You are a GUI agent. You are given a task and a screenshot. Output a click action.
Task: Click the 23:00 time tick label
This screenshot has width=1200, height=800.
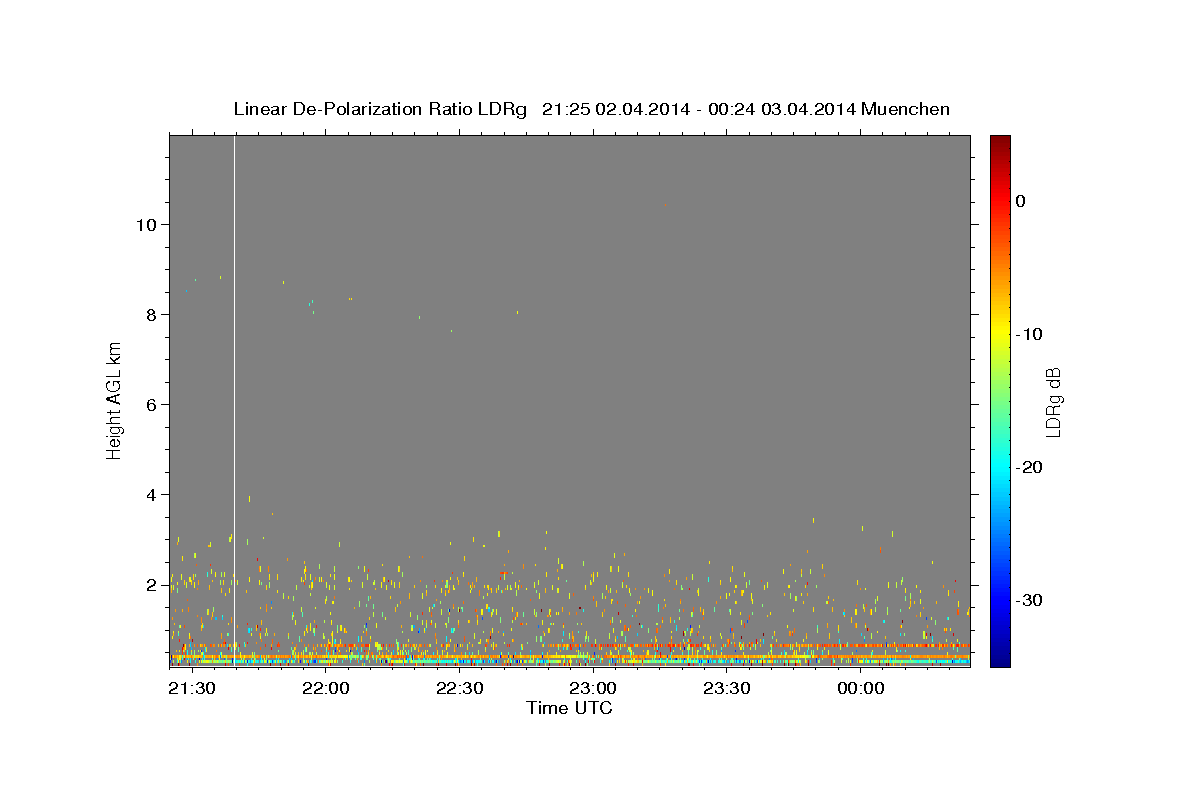pyautogui.click(x=593, y=688)
